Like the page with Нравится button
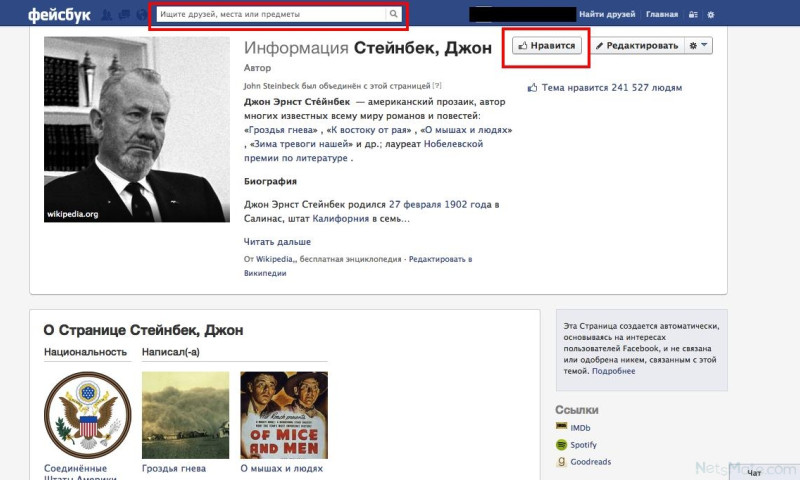800x480 pixels. 546,45
